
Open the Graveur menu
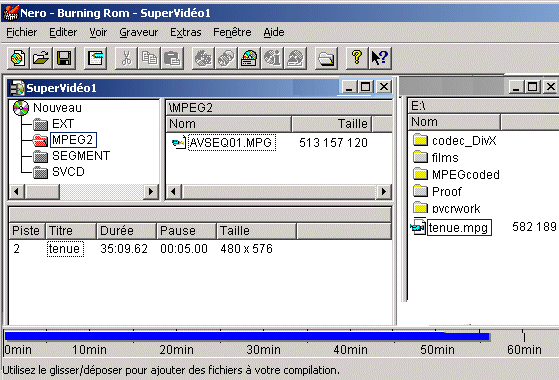139,32
